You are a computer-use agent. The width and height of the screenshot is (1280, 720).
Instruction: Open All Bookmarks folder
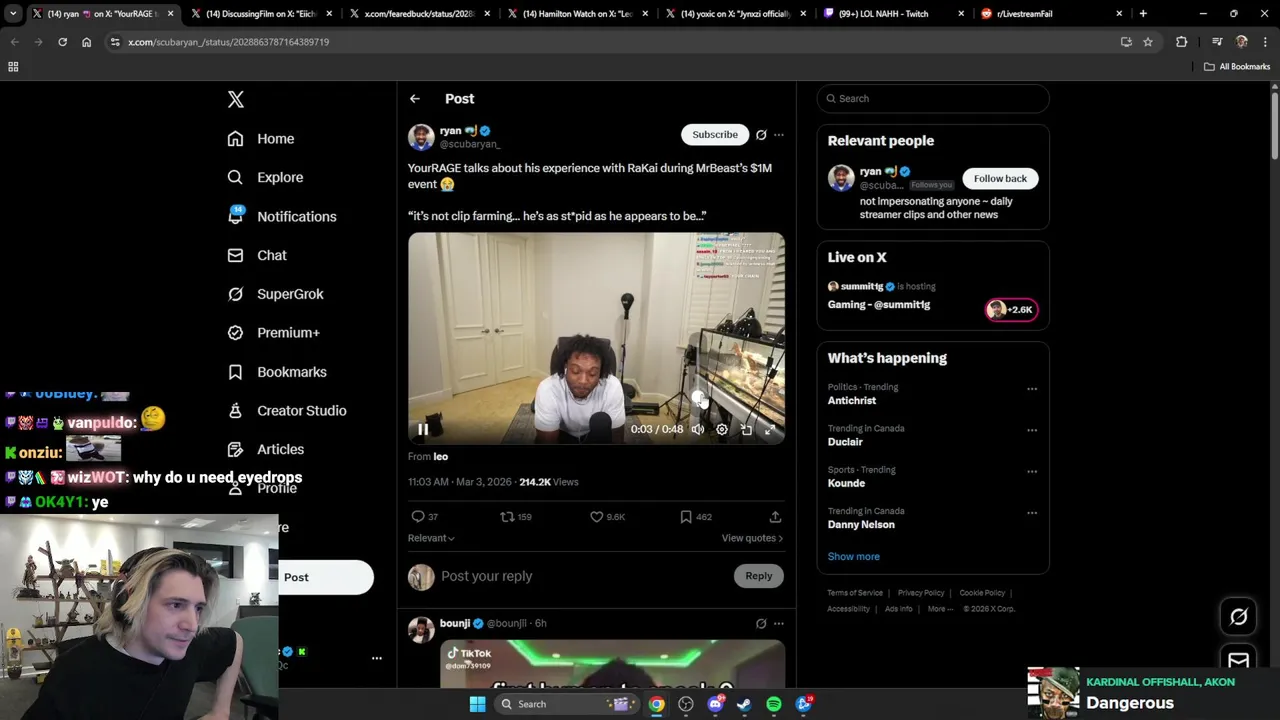click(1237, 67)
